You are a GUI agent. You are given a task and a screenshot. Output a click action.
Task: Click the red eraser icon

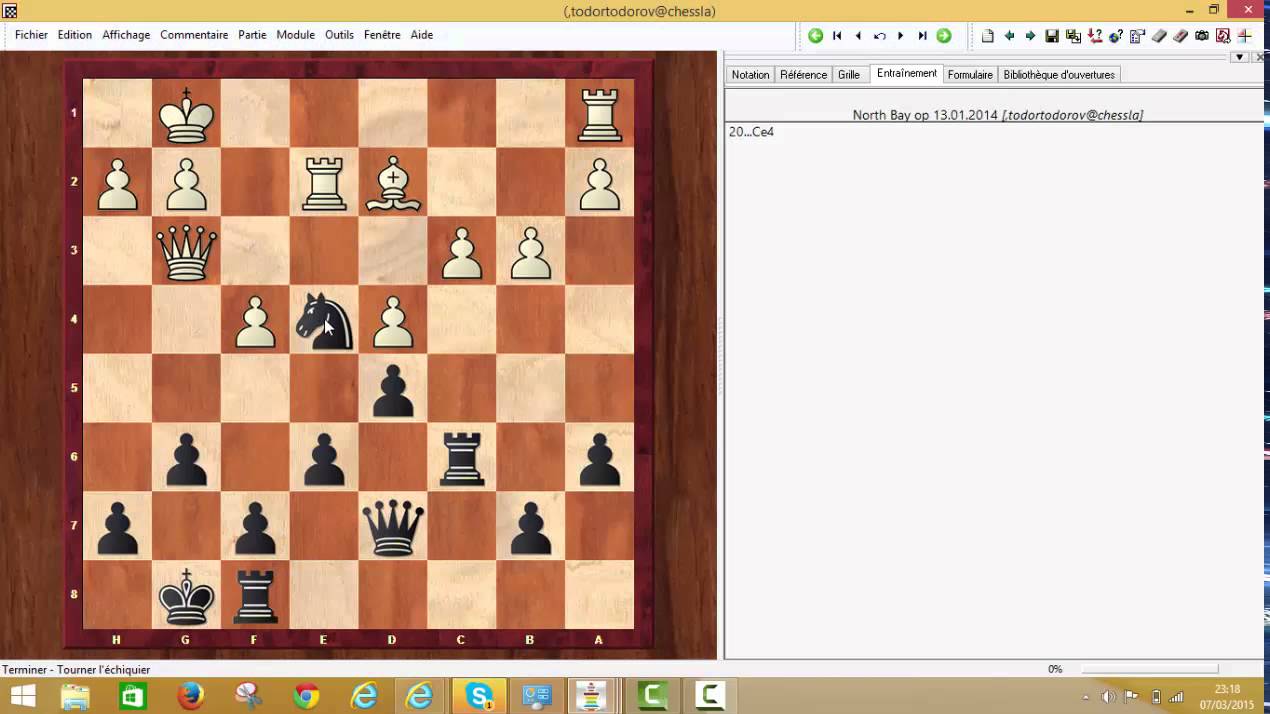pyautogui.click(x=1180, y=36)
